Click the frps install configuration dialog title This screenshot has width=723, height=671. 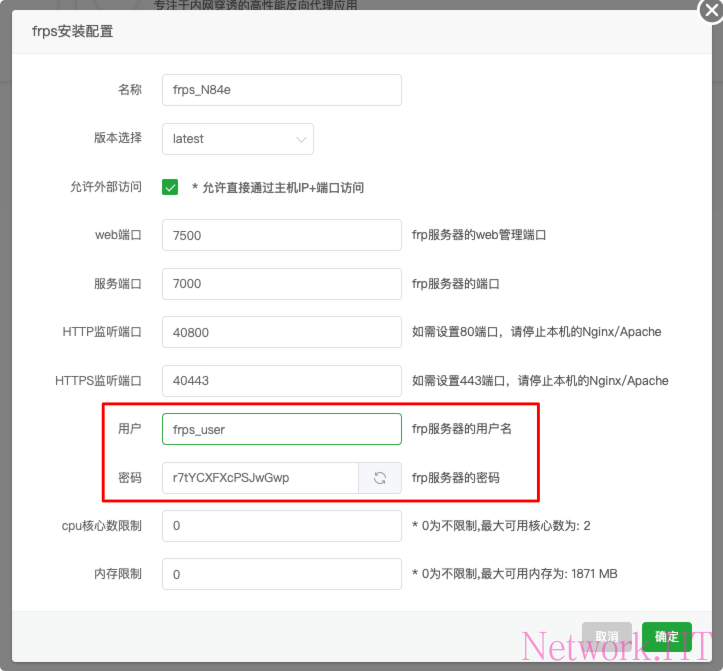(x=73, y=32)
